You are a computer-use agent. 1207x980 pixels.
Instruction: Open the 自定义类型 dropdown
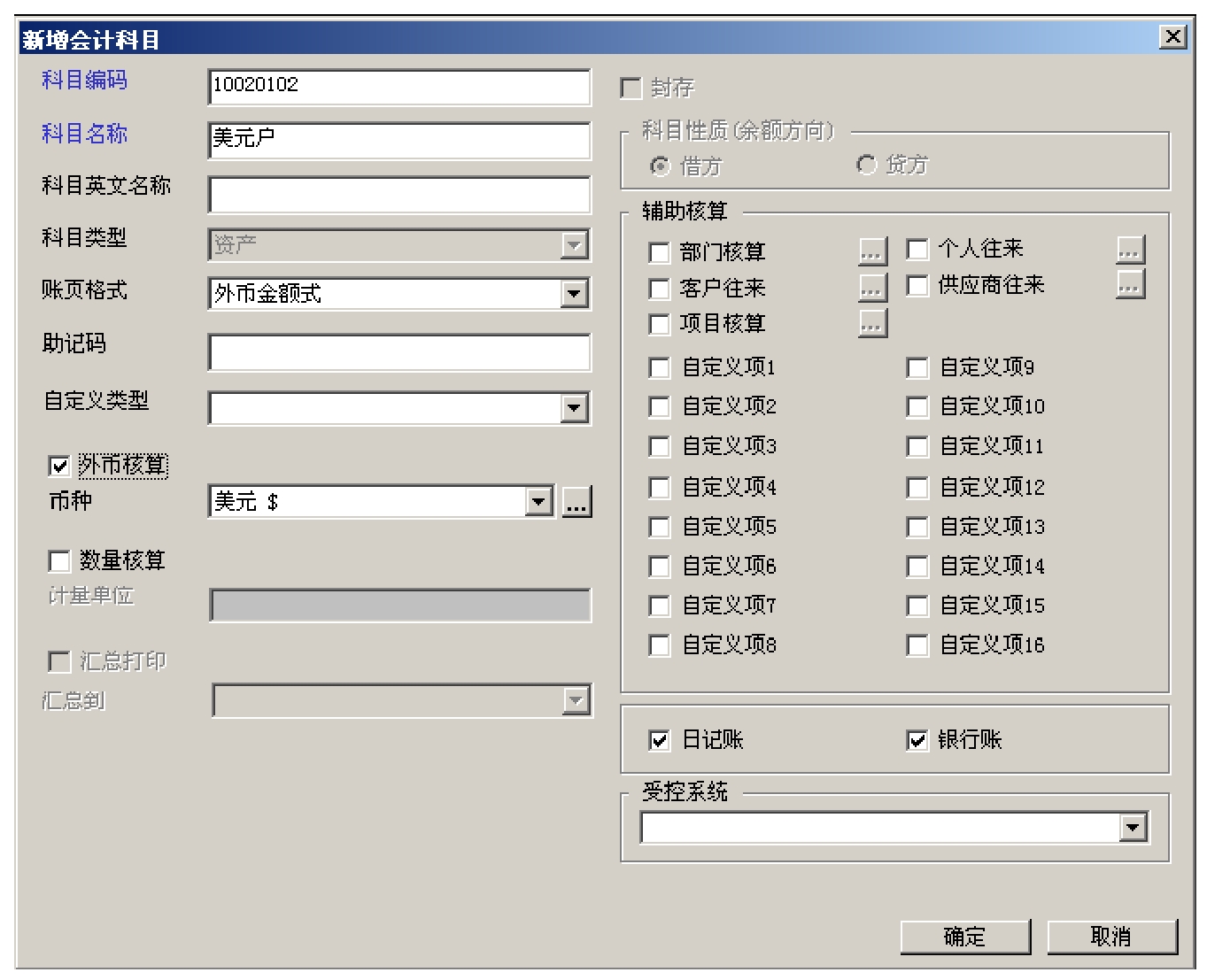click(x=574, y=408)
